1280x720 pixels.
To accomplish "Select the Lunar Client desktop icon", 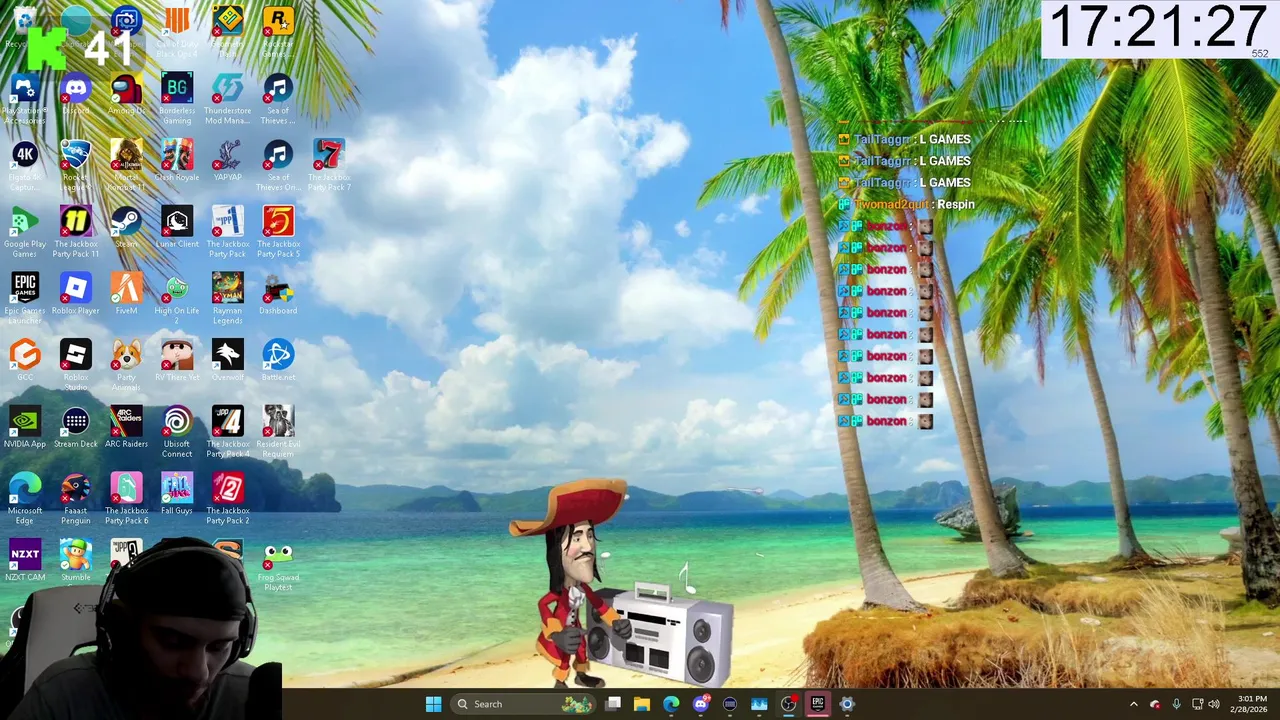I will pyautogui.click(x=177, y=229).
